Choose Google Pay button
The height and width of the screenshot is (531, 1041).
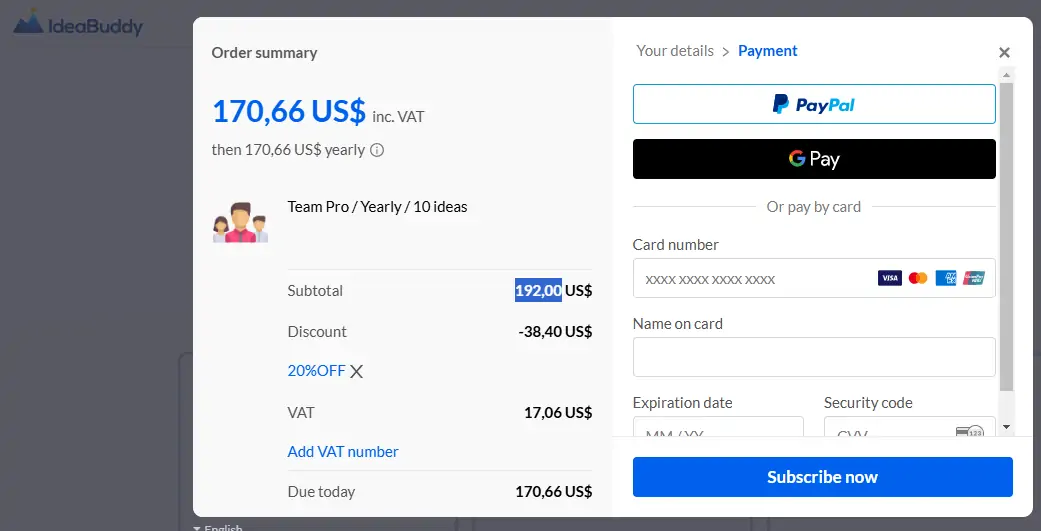click(814, 158)
